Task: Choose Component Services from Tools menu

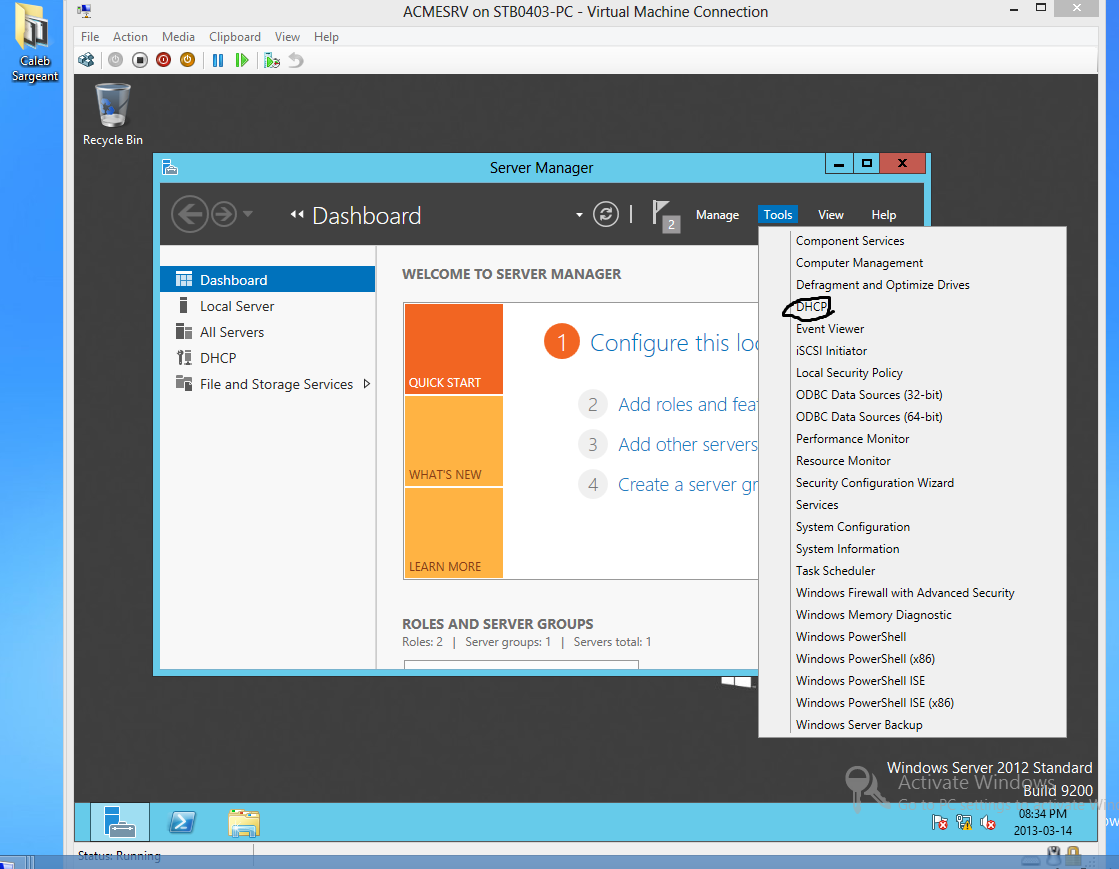Action: [850, 241]
